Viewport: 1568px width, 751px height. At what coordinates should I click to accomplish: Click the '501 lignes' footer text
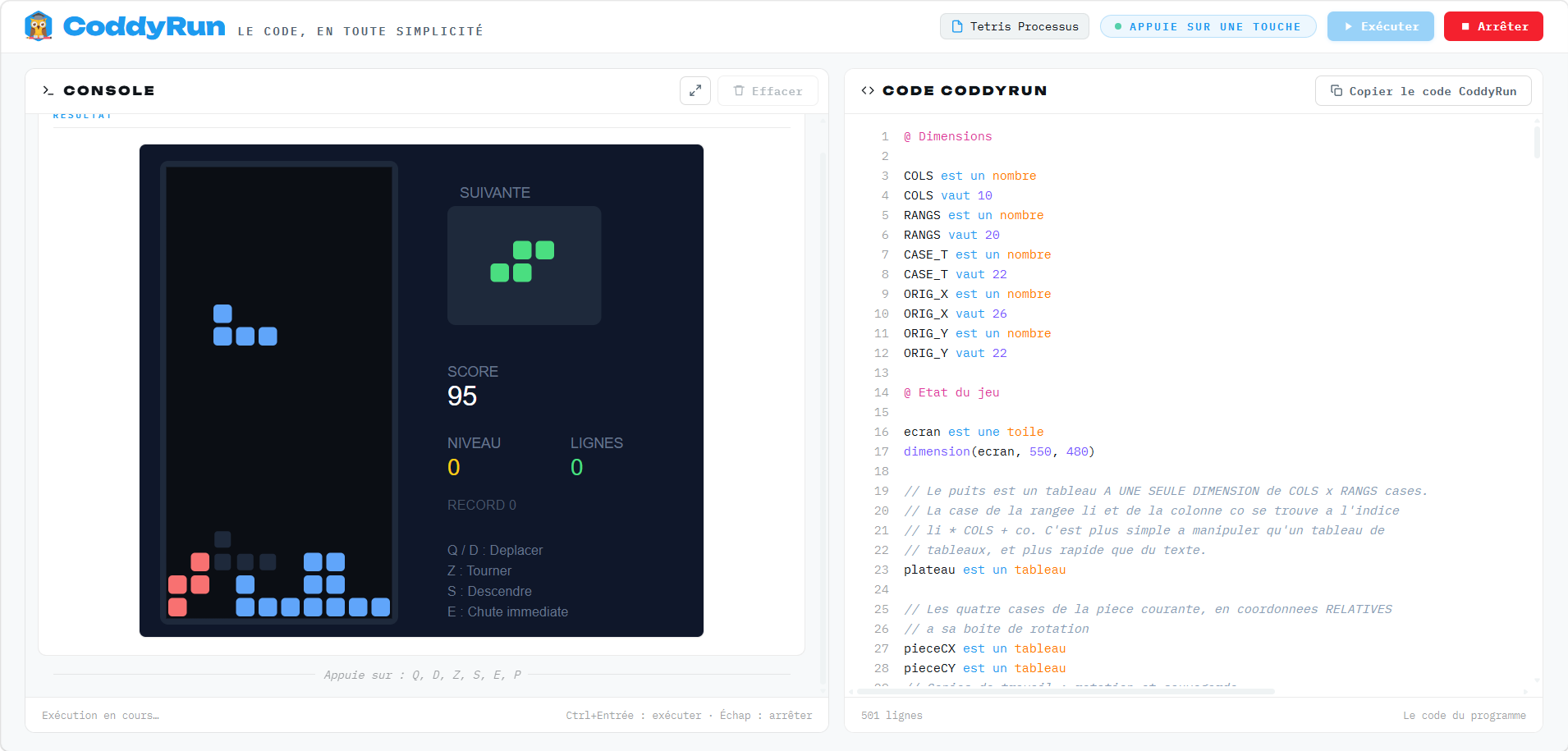click(x=892, y=716)
